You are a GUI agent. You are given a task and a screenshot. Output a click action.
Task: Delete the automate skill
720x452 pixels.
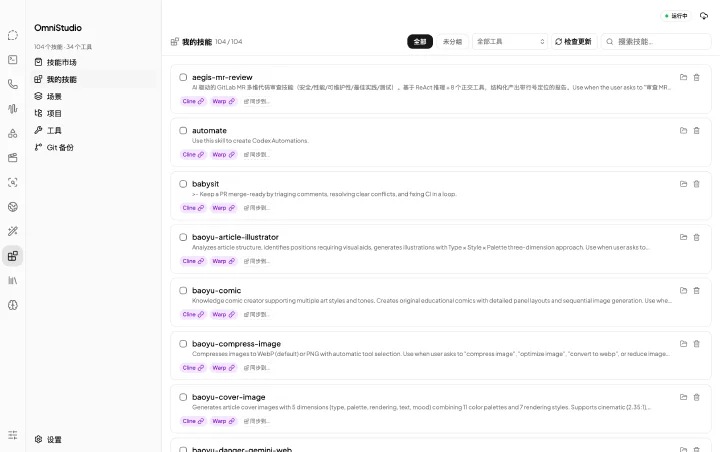[697, 130]
